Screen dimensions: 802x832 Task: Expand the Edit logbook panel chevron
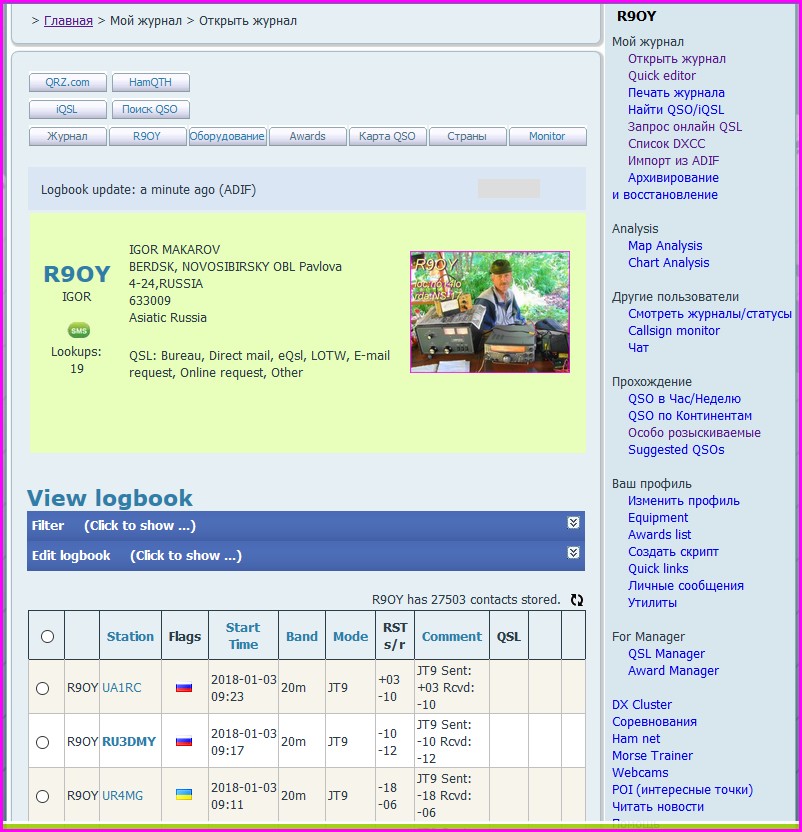tap(573, 553)
